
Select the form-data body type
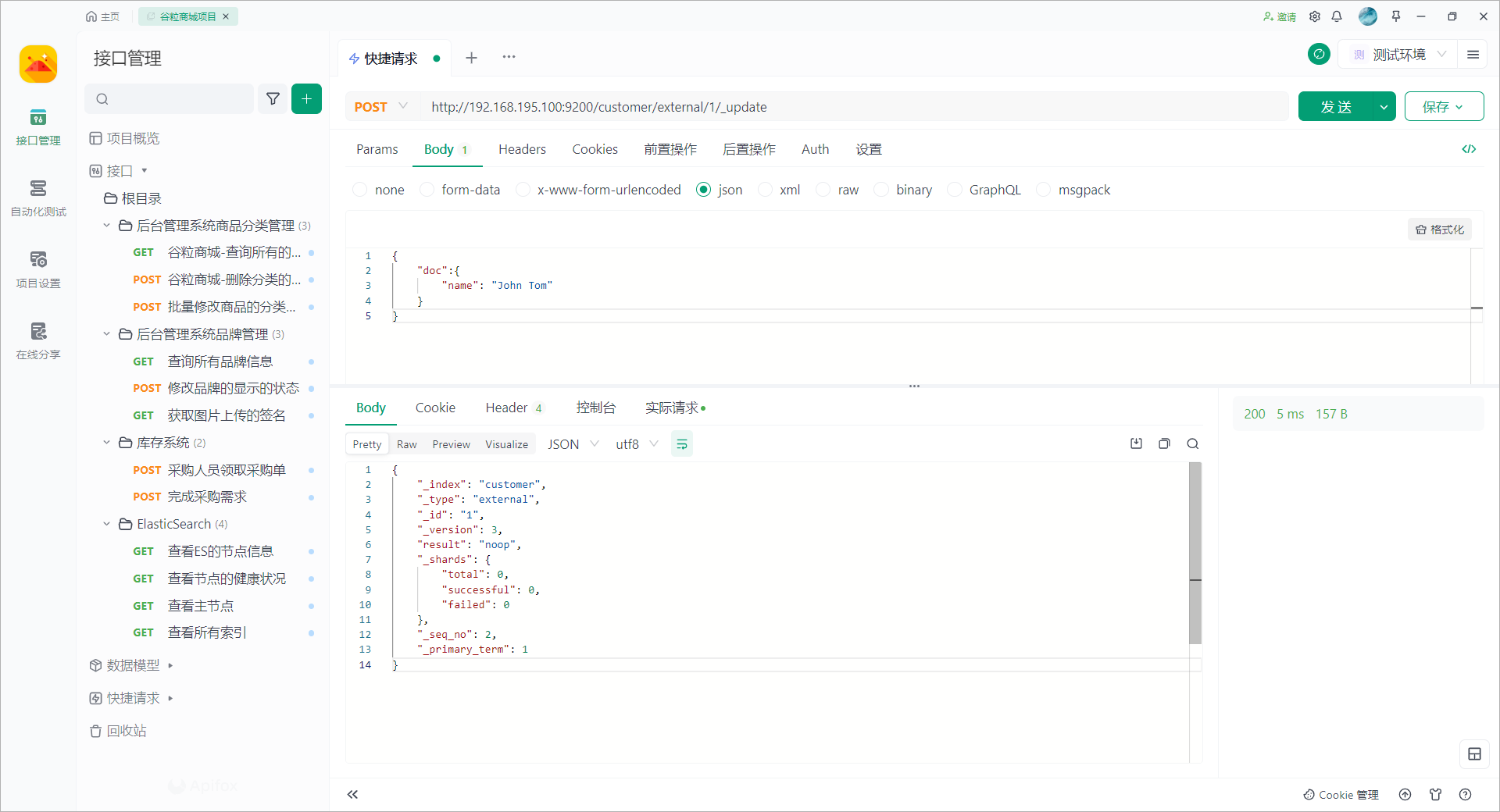tap(427, 190)
